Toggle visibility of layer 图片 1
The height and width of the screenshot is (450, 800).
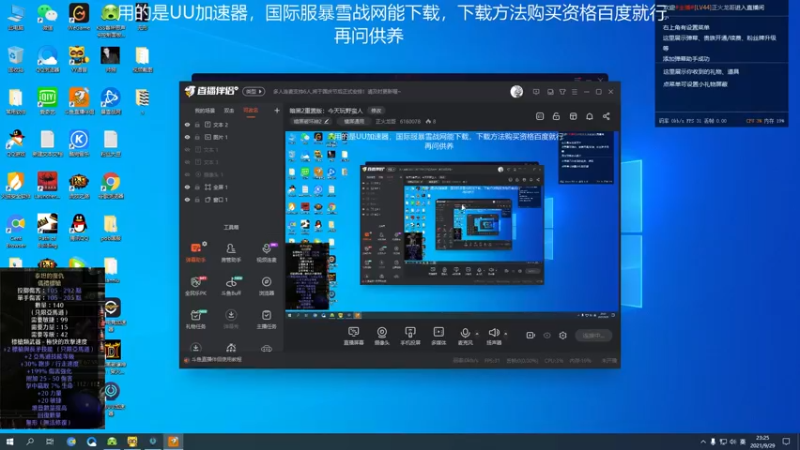pos(187,137)
